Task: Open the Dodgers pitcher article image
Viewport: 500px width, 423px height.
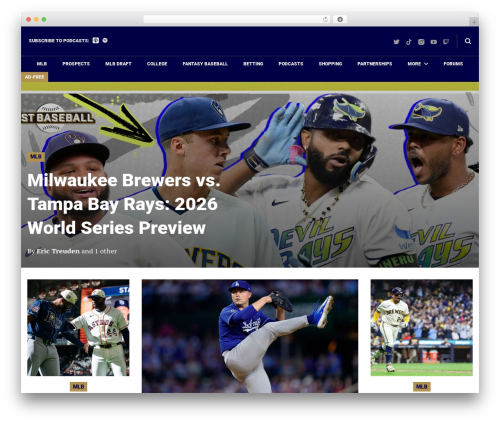Action: click(250, 336)
